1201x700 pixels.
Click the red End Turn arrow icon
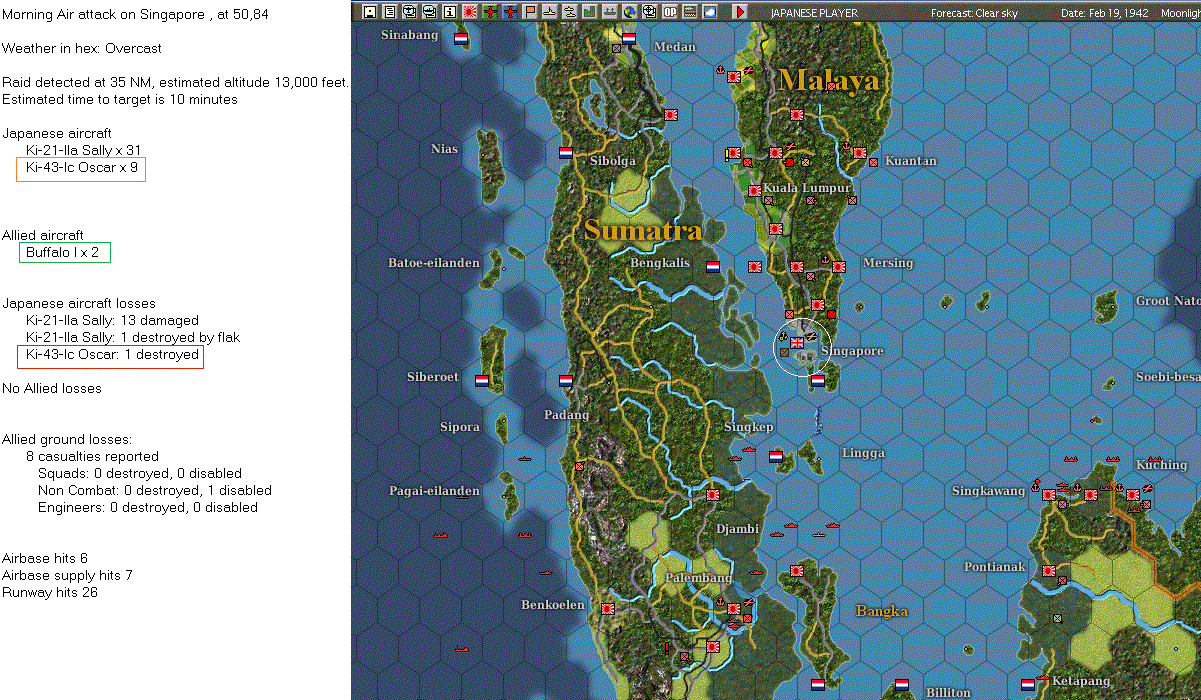[740, 12]
